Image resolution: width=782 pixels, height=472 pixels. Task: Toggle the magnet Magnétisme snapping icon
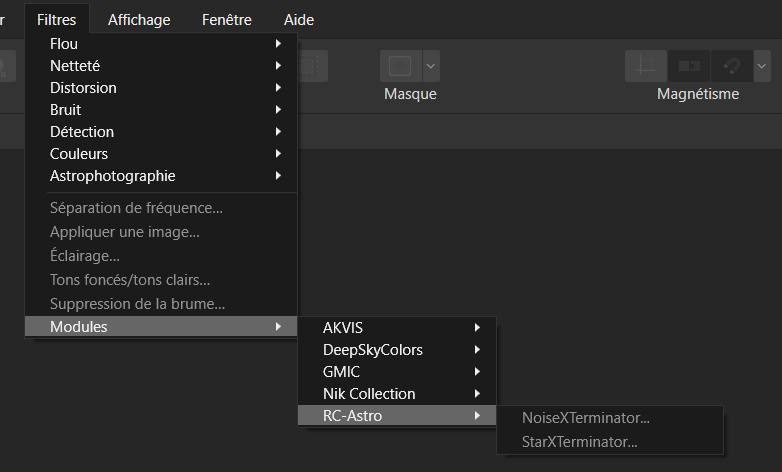(x=732, y=66)
